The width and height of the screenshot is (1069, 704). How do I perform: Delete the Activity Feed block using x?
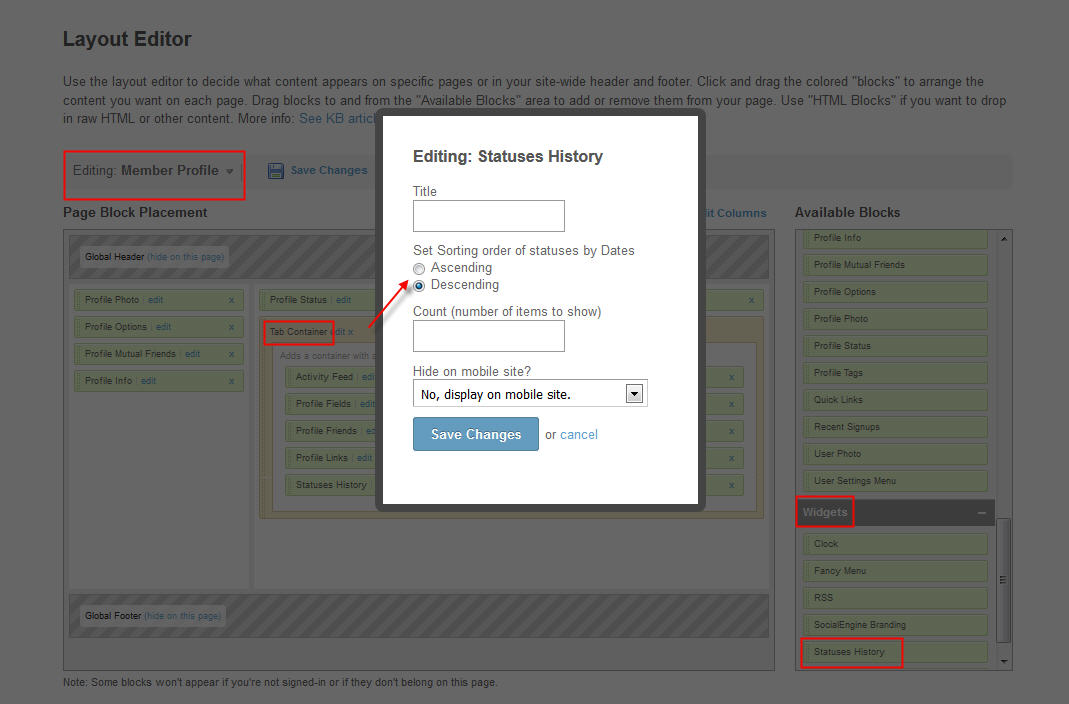(731, 377)
